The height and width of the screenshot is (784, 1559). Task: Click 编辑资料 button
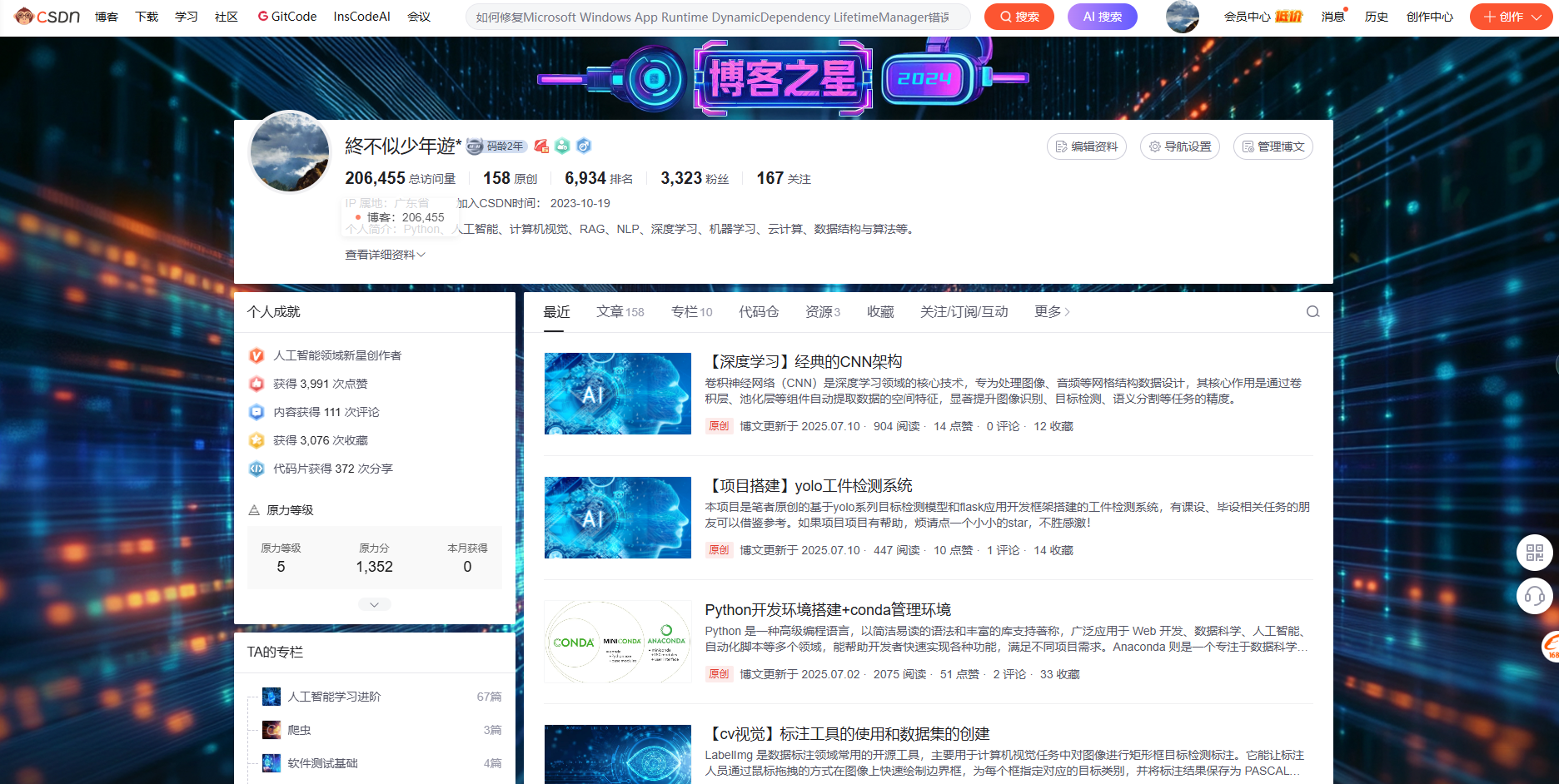(x=1087, y=146)
